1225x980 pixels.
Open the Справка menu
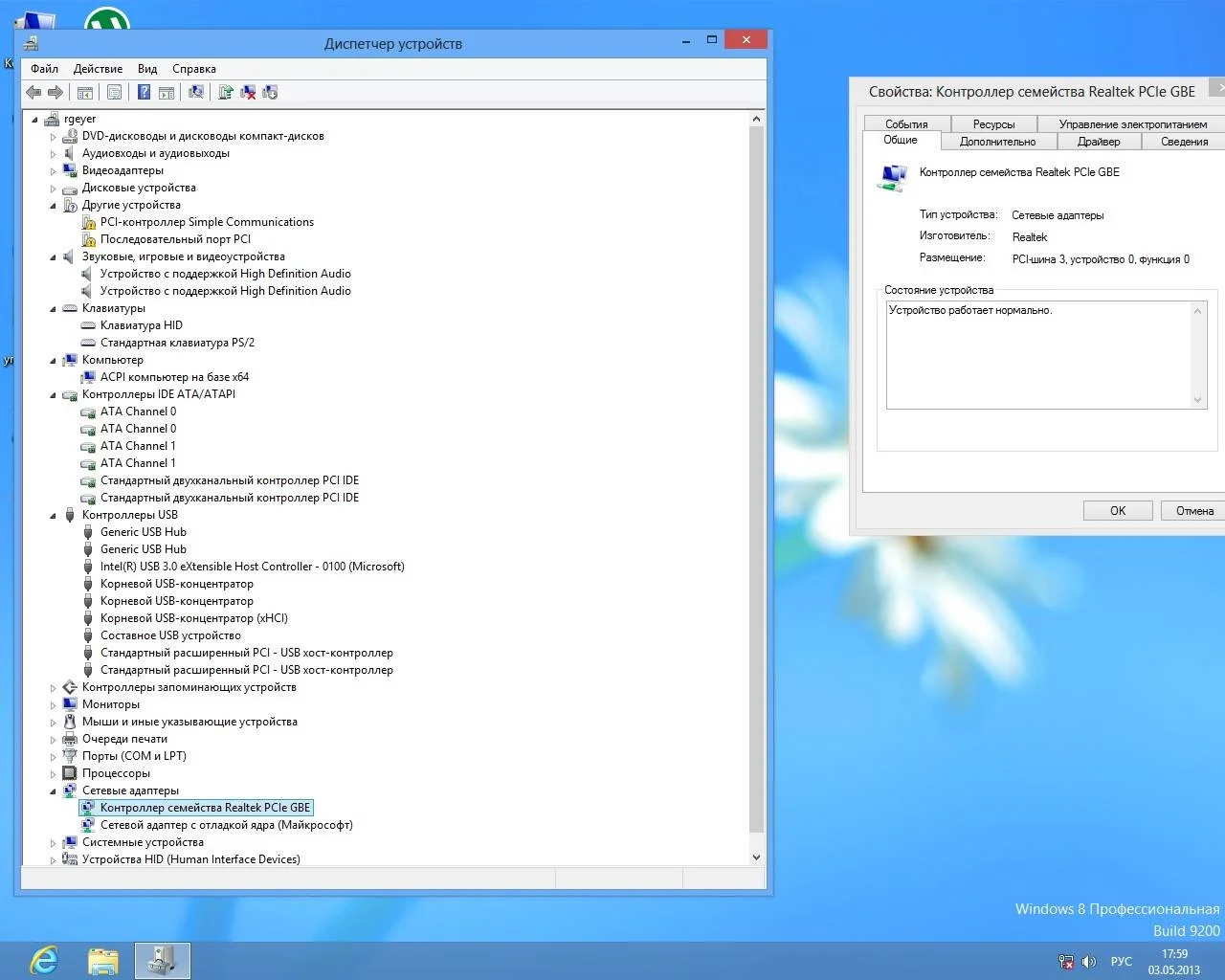pyautogui.click(x=193, y=69)
